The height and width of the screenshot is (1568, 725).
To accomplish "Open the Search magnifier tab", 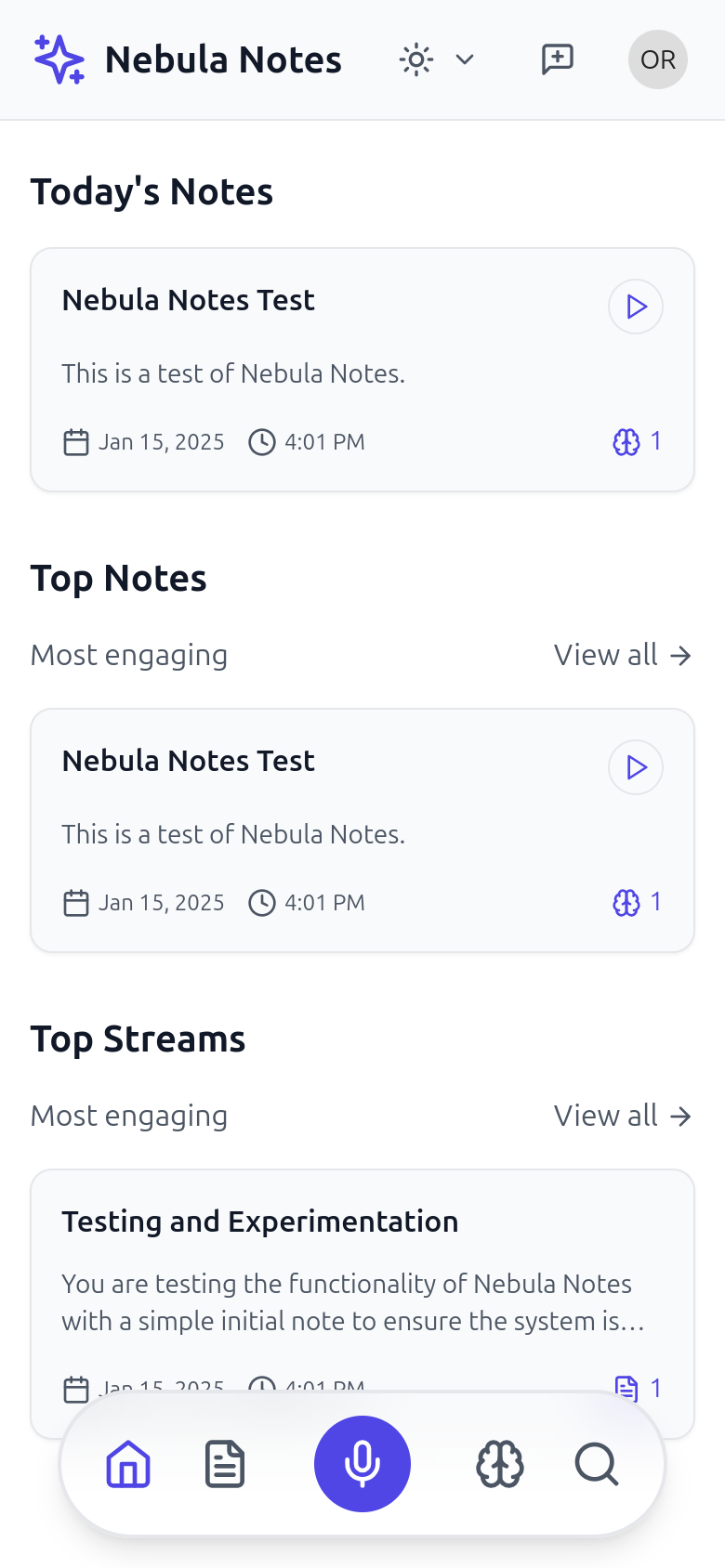I will coord(597,1465).
